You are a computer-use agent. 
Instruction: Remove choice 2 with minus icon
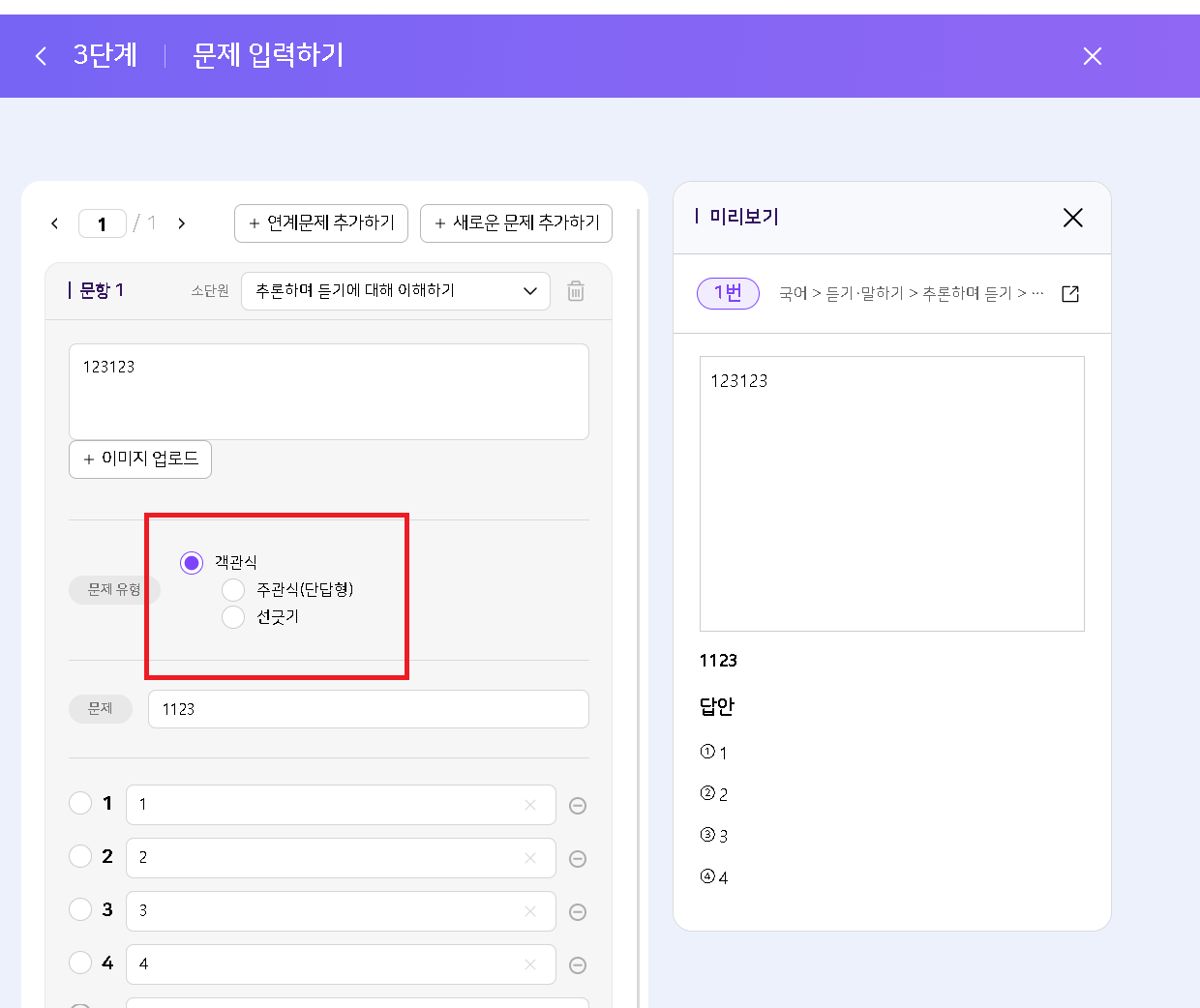(x=578, y=859)
